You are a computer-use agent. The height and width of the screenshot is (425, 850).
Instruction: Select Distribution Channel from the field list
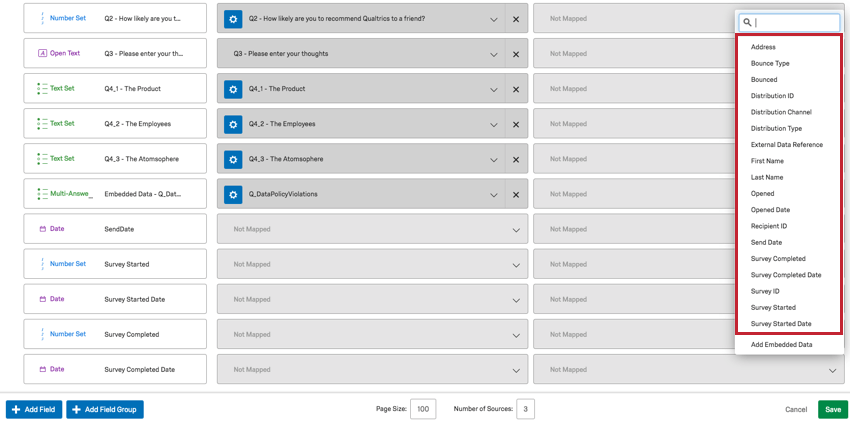coord(781,112)
